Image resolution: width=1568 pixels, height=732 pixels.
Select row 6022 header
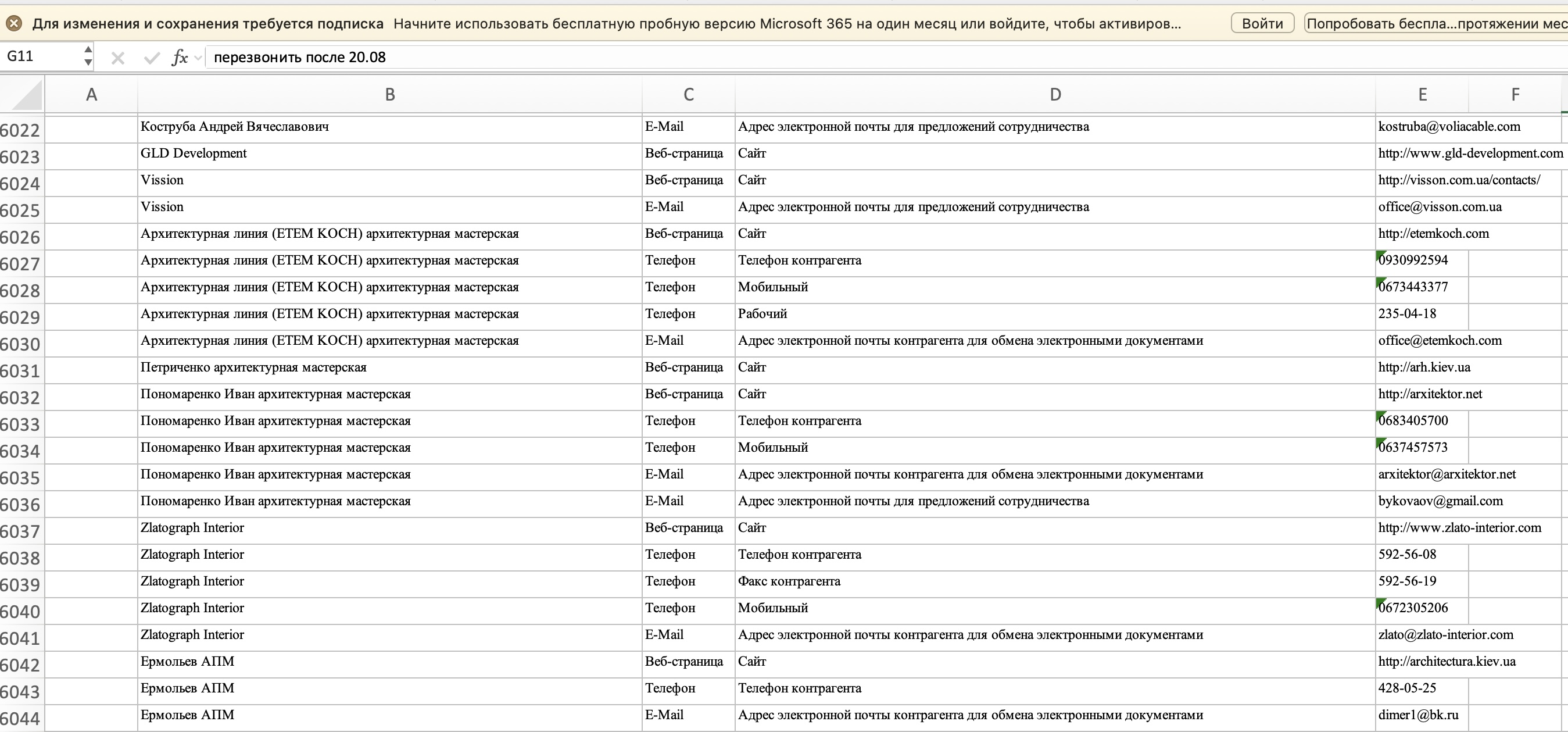click(x=22, y=130)
